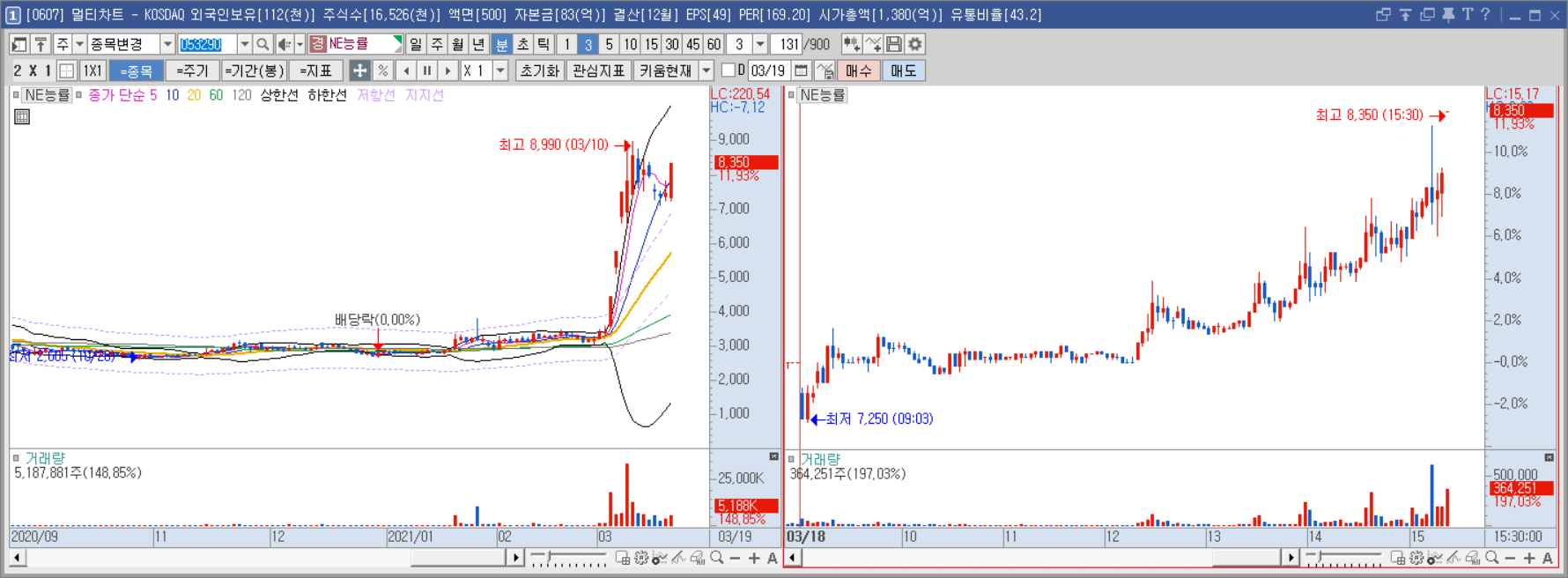Click the add-indicator candlestick icon
Image resolution: width=1568 pixels, height=578 pixels.
(851, 44)
